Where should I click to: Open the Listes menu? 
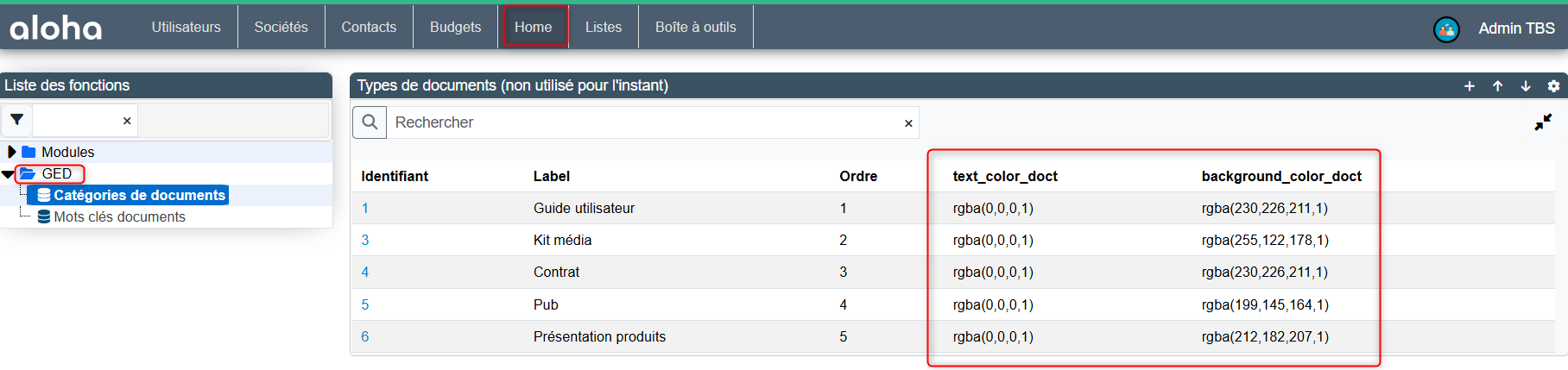click(604, 27)
